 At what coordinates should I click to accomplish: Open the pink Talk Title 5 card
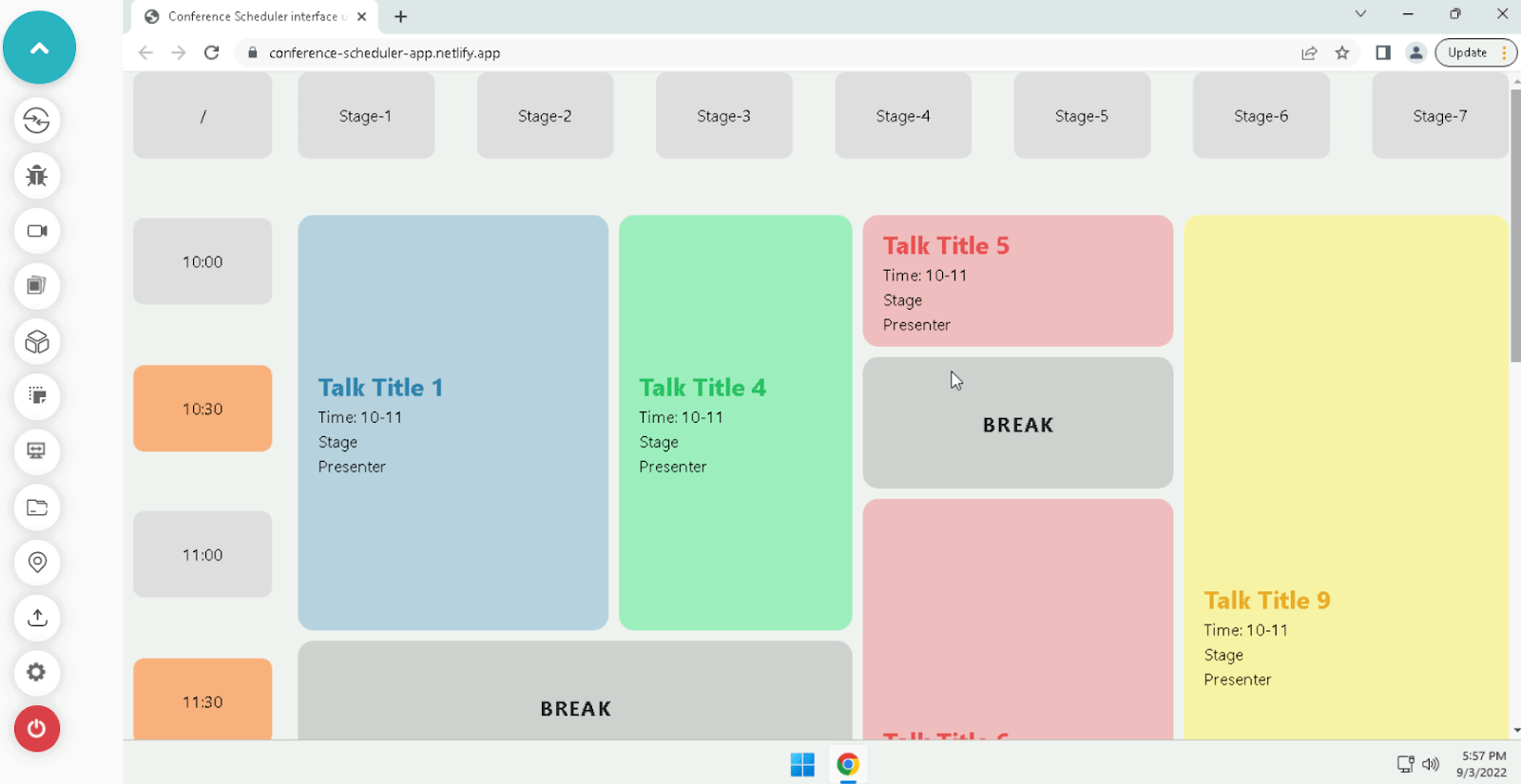pyautogui.click(x=1017, y=281)
